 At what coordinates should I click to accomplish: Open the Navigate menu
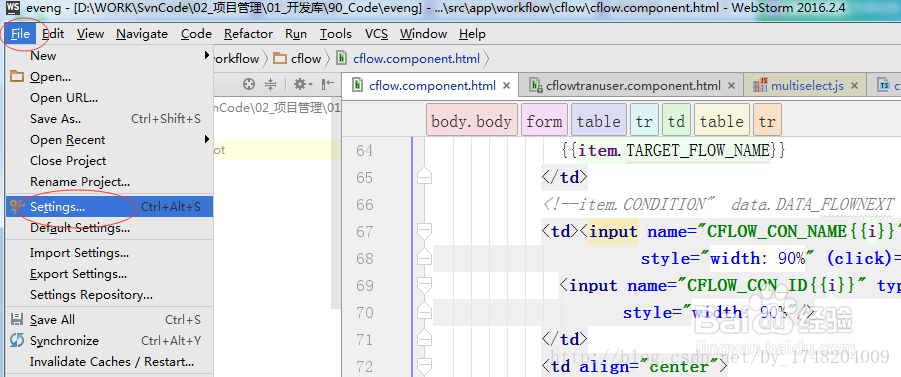tap(142, 34)
